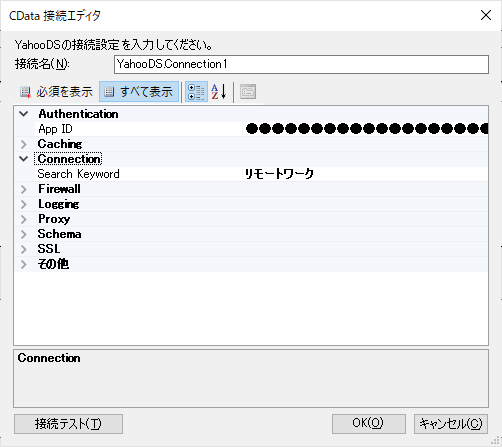The width and height of the screenshot is (502, 447).
Task: Select the Connection category label
Action: (x=68, y=159)
